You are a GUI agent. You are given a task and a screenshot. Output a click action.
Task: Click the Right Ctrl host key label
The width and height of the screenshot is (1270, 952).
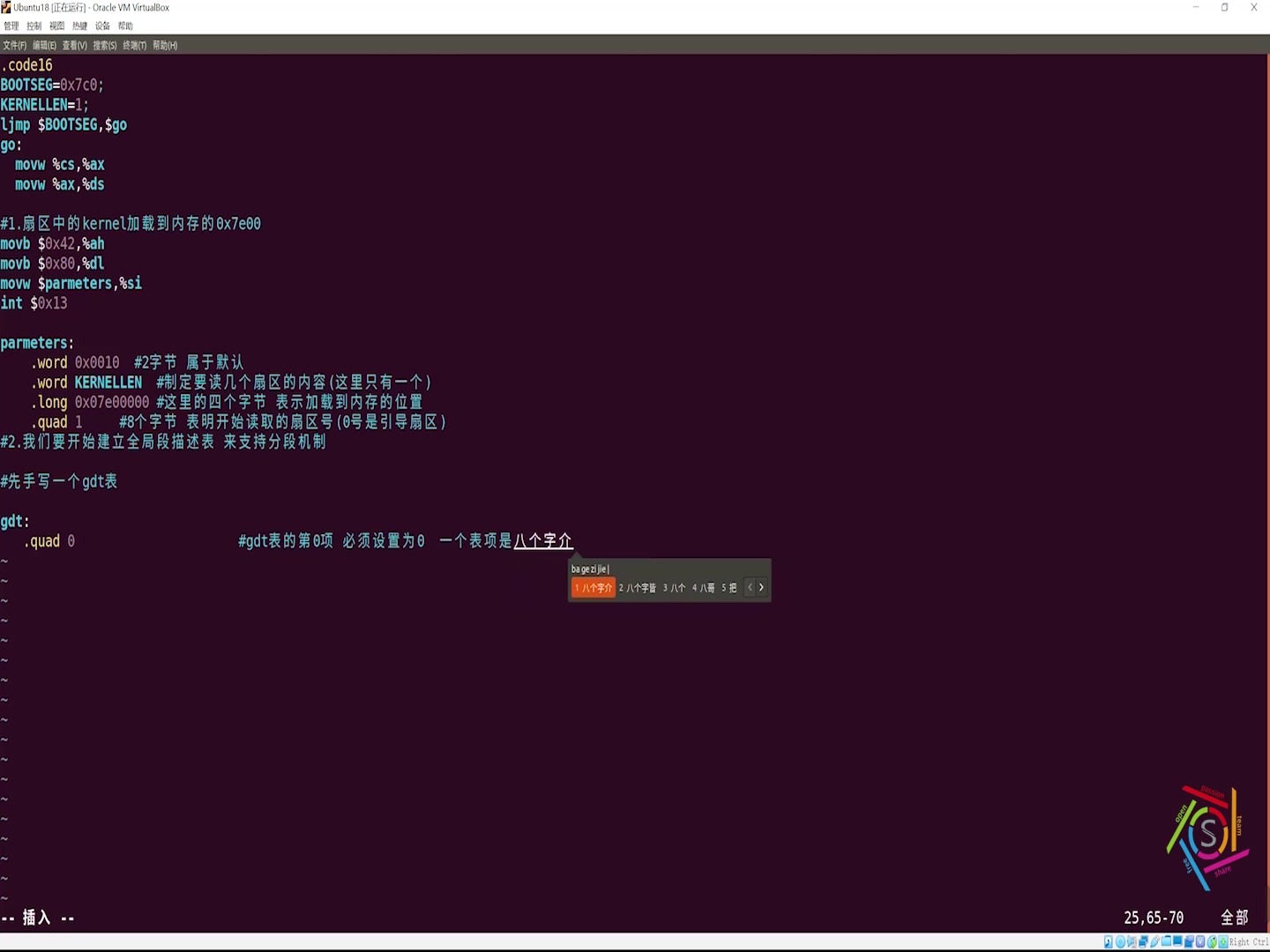coord(1249,942)
